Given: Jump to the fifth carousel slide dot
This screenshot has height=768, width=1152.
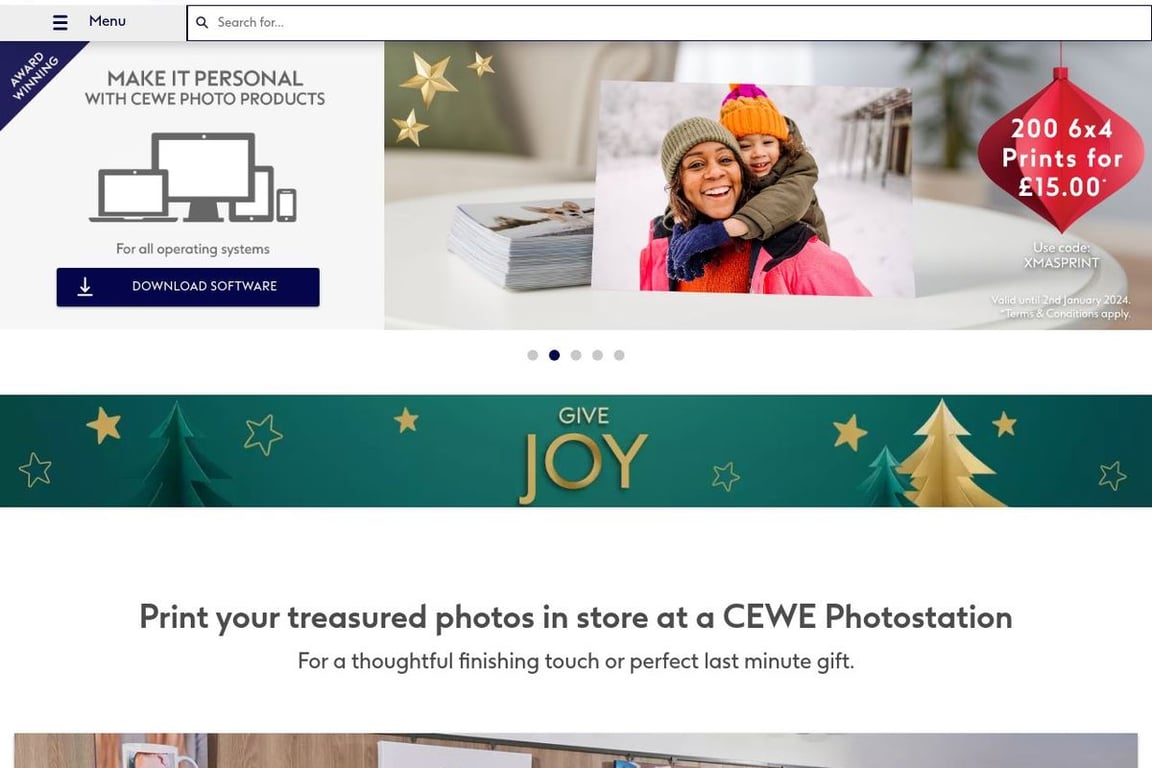Looking at the screenshot, I should pos(619,355).
